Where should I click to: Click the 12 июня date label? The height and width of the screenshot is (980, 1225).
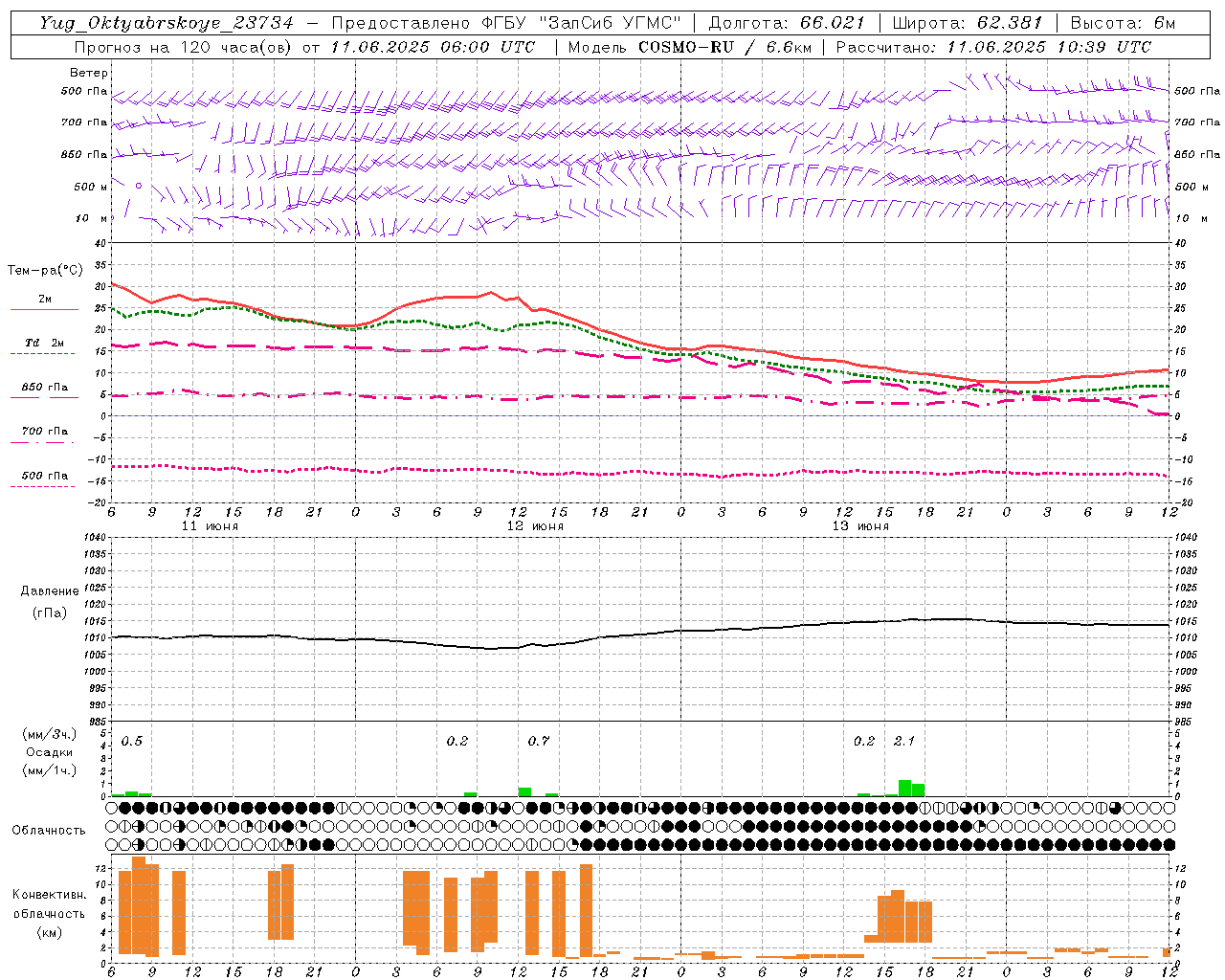coord(535,526)
